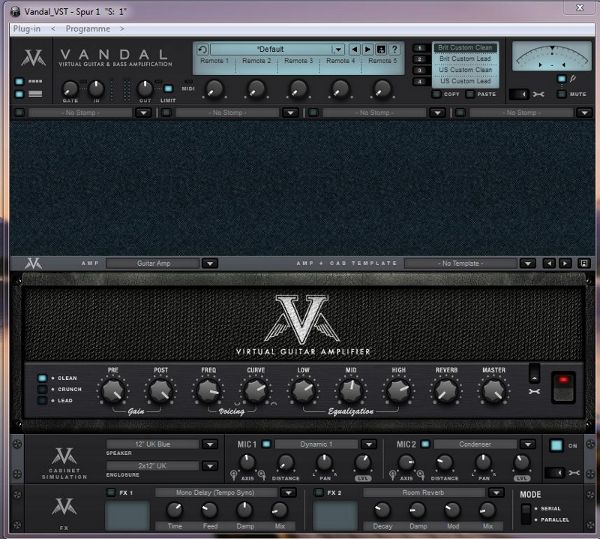Open Condenser microphone dropdown
The height and width of the screenshot is (539, 600).
point(528,444)
